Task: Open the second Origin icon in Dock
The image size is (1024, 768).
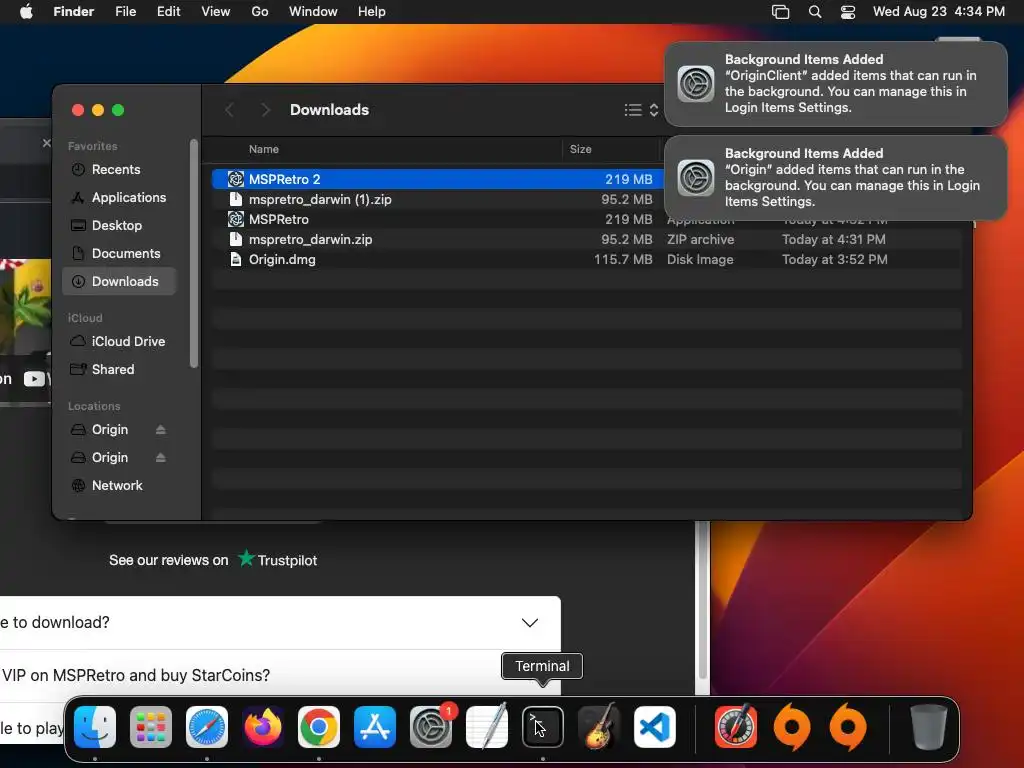Action: 848,727
